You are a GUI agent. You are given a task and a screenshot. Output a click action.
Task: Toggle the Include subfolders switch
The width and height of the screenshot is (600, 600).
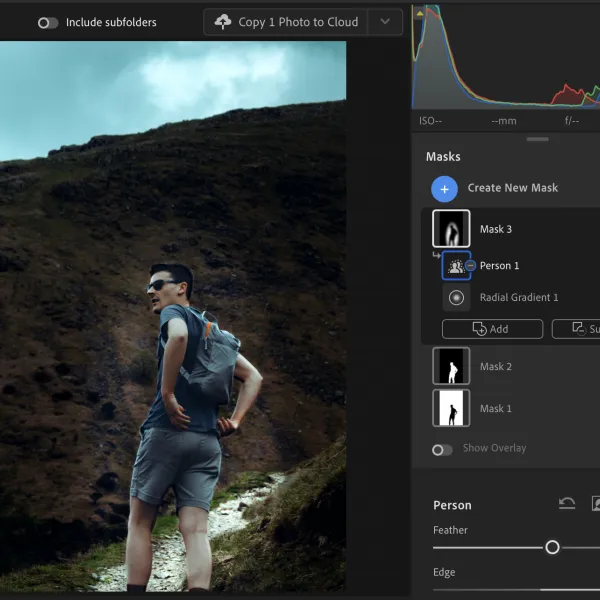point(48,23)
